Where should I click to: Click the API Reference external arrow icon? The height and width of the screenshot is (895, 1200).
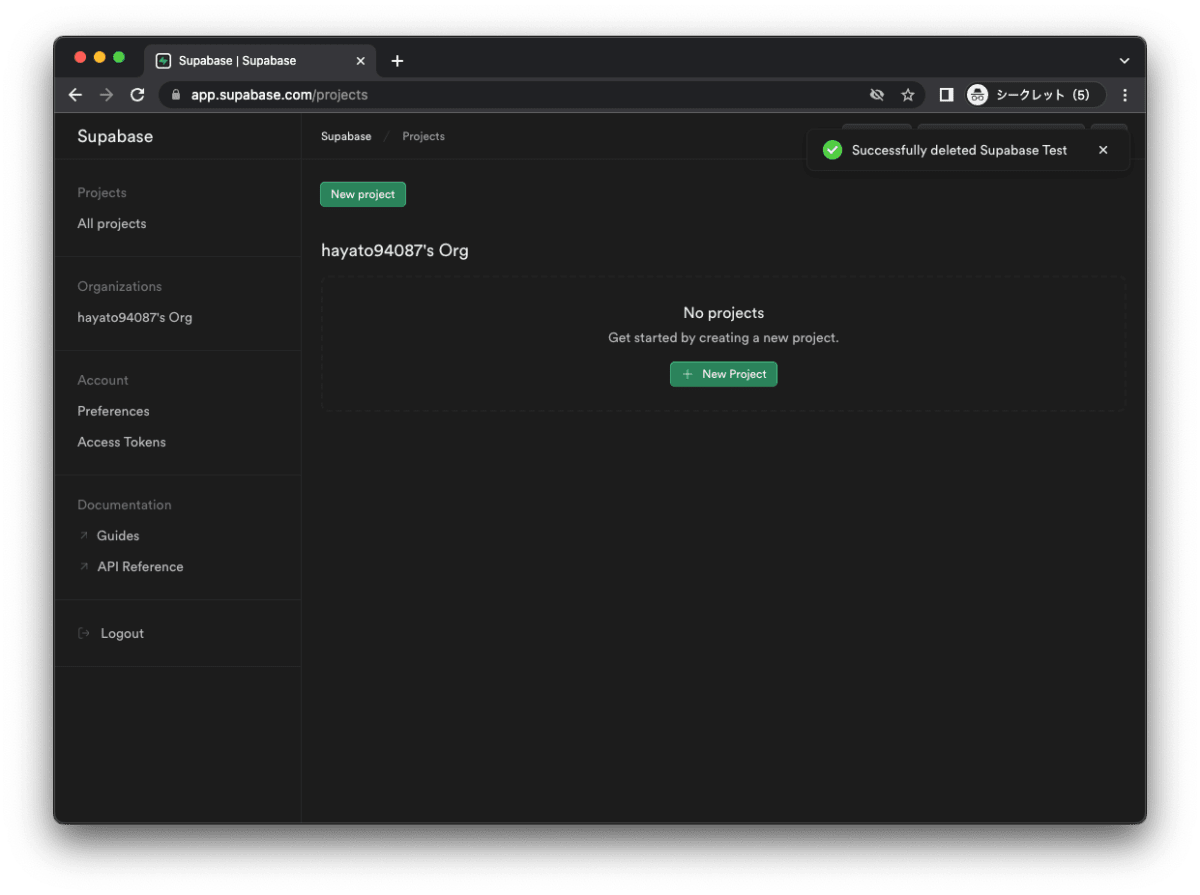pyautogui.click(x=84, y=567)
